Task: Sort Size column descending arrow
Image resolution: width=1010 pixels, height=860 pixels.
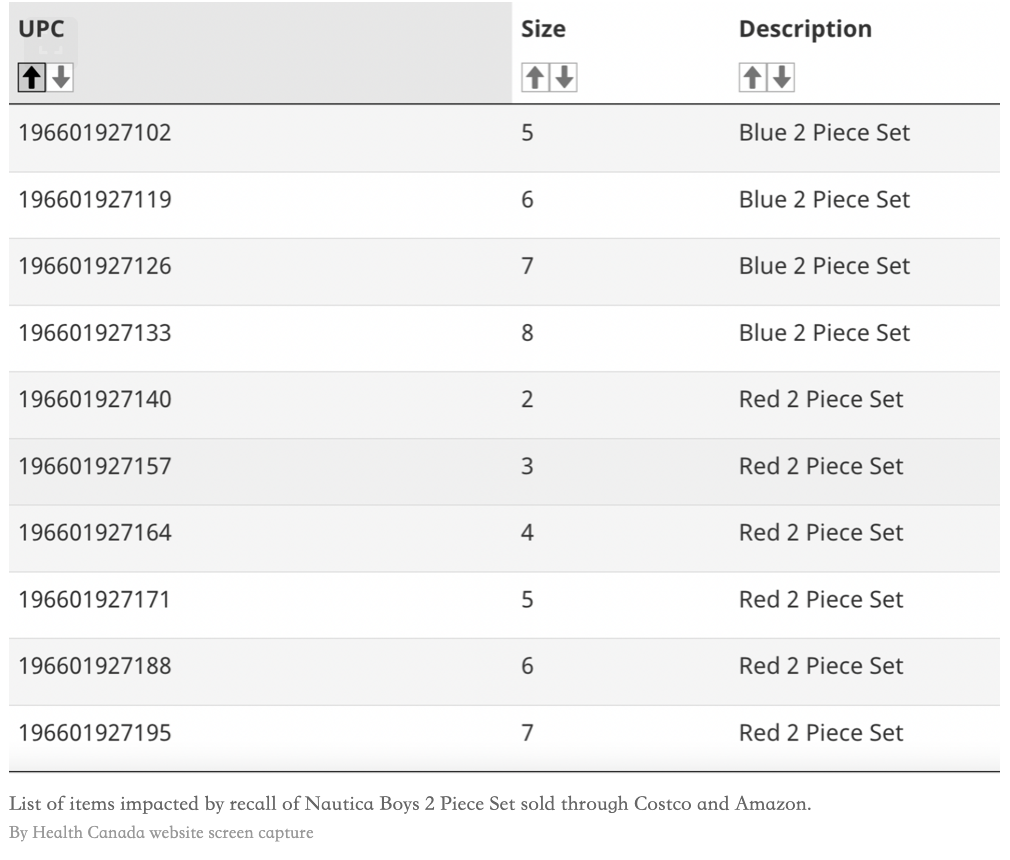Action: pyautogui.click(x=564, y=77)
